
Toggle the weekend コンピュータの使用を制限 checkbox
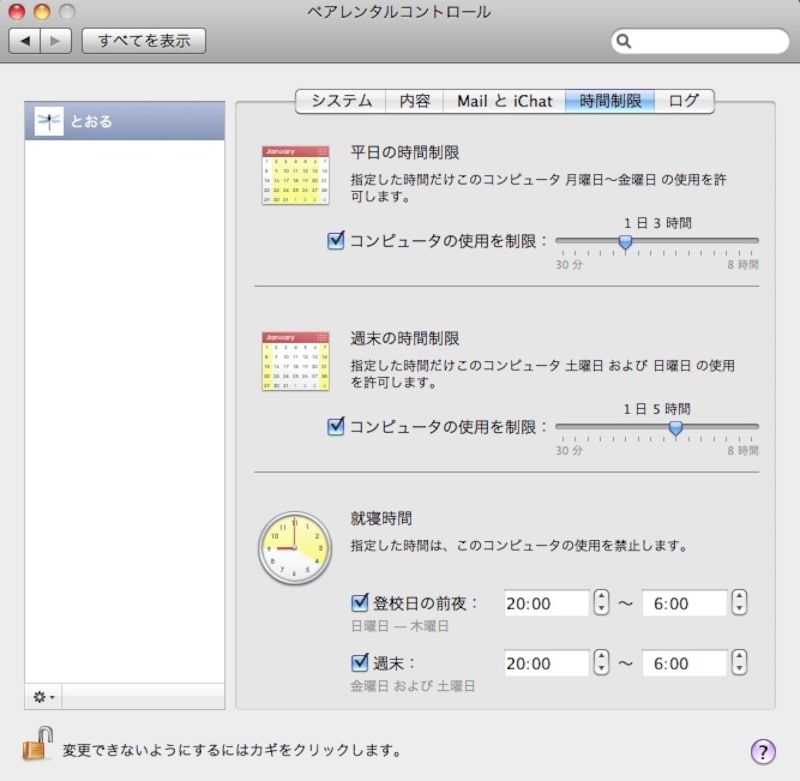pos(336,426)
